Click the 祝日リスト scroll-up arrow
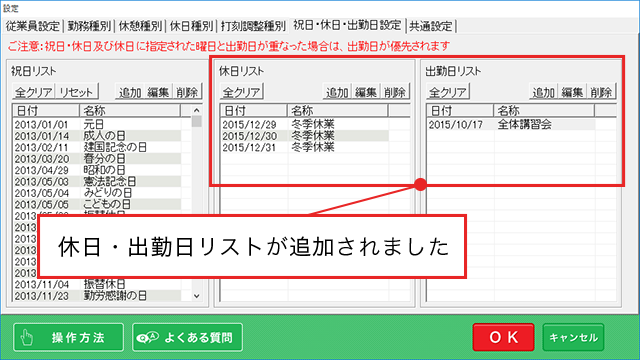The image size is (640, 360). 197,110
